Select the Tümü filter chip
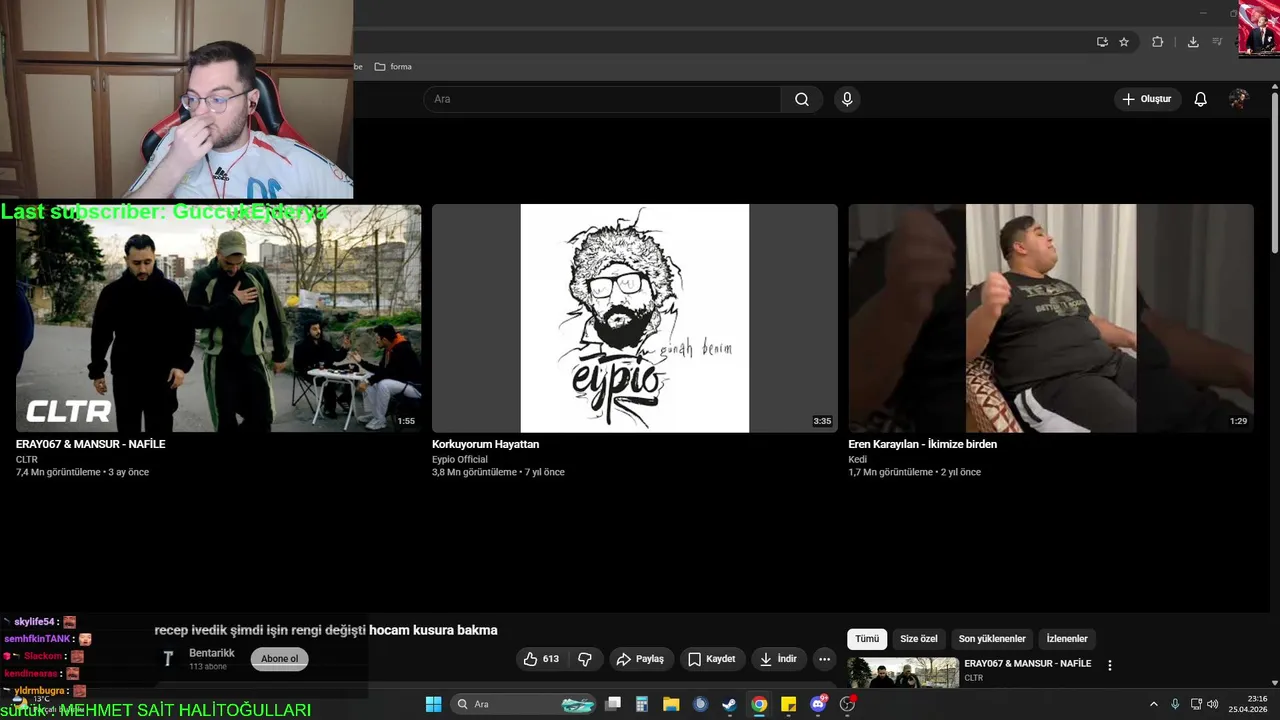1280x720 pixels. coord(867,639)
